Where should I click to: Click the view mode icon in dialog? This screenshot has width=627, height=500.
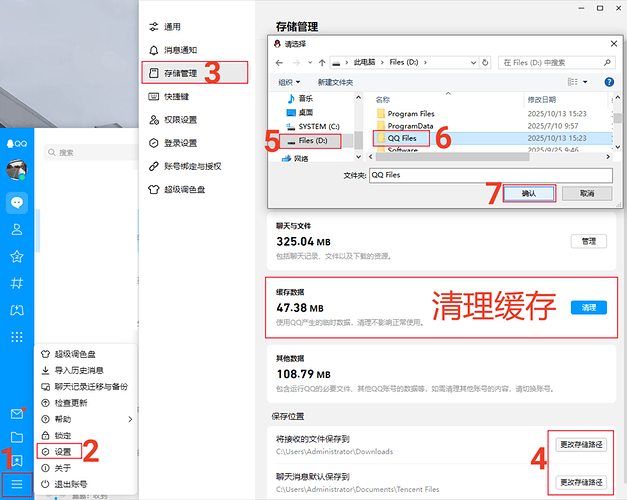click(x=573, y=82)
